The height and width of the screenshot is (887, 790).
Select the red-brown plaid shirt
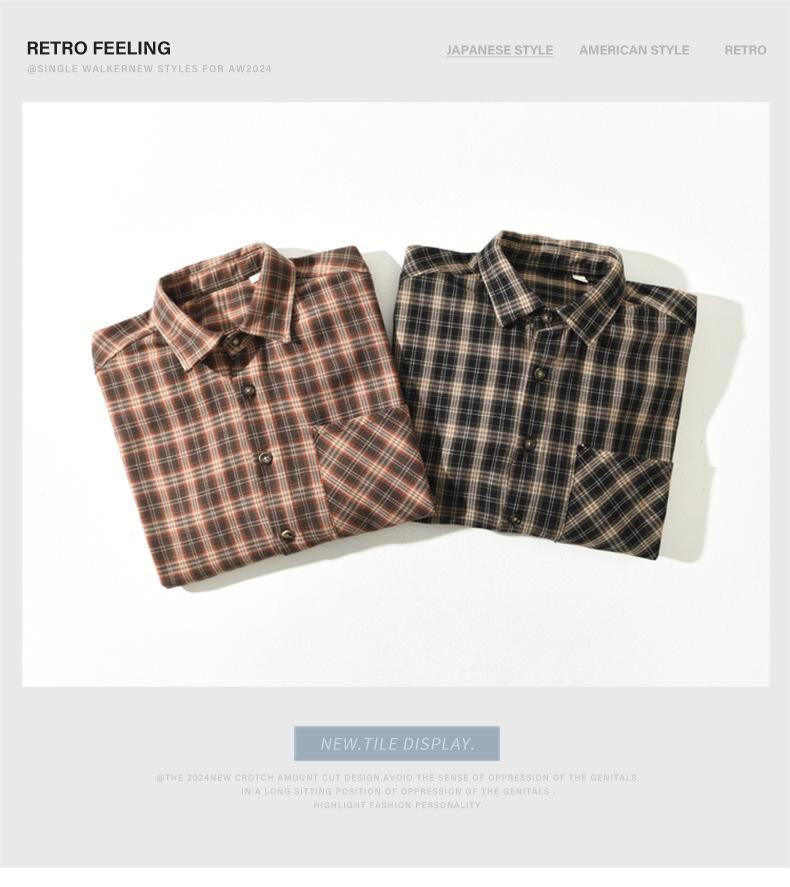coord(262,416)
